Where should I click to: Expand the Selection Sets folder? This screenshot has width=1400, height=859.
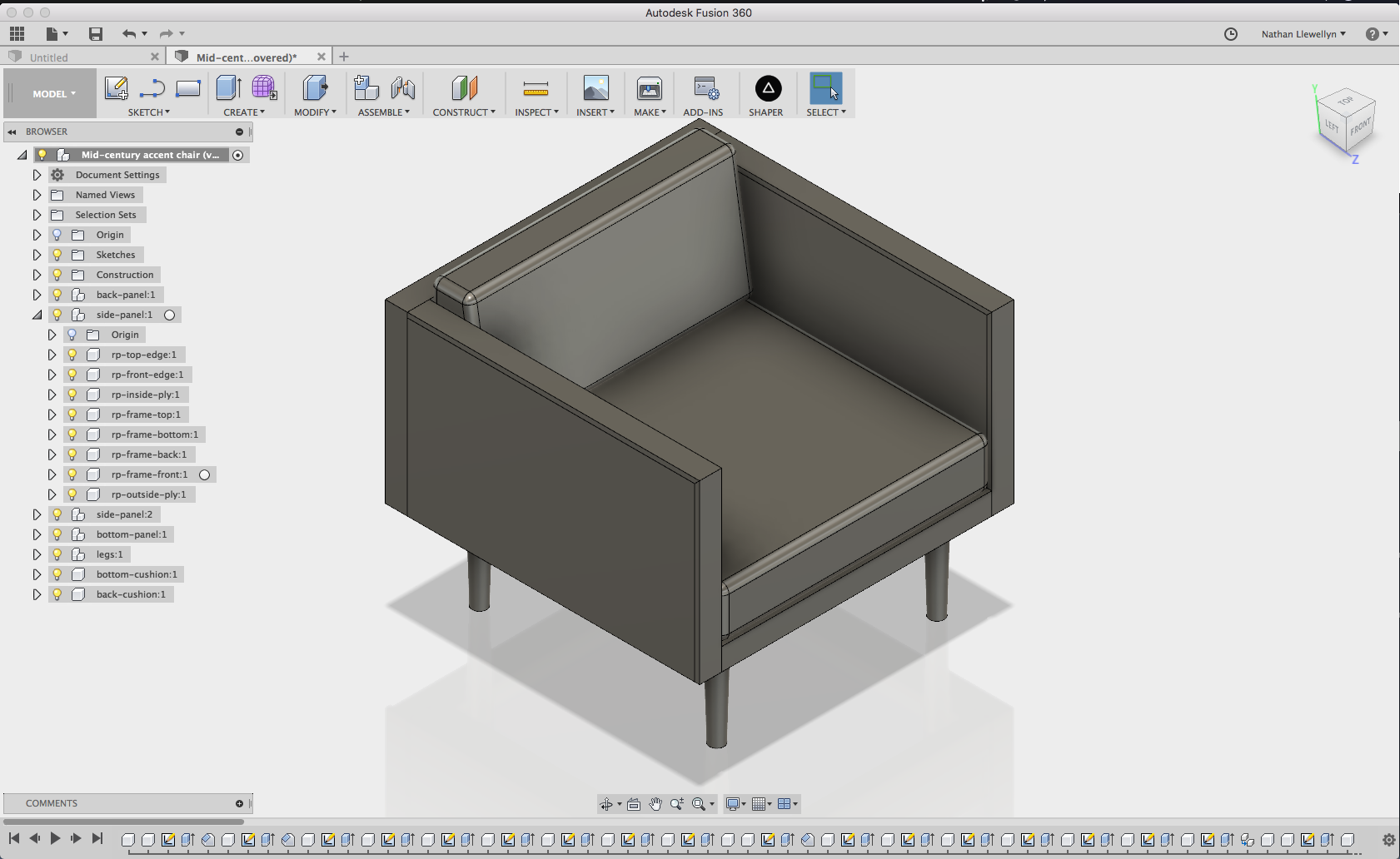point(37,215)
